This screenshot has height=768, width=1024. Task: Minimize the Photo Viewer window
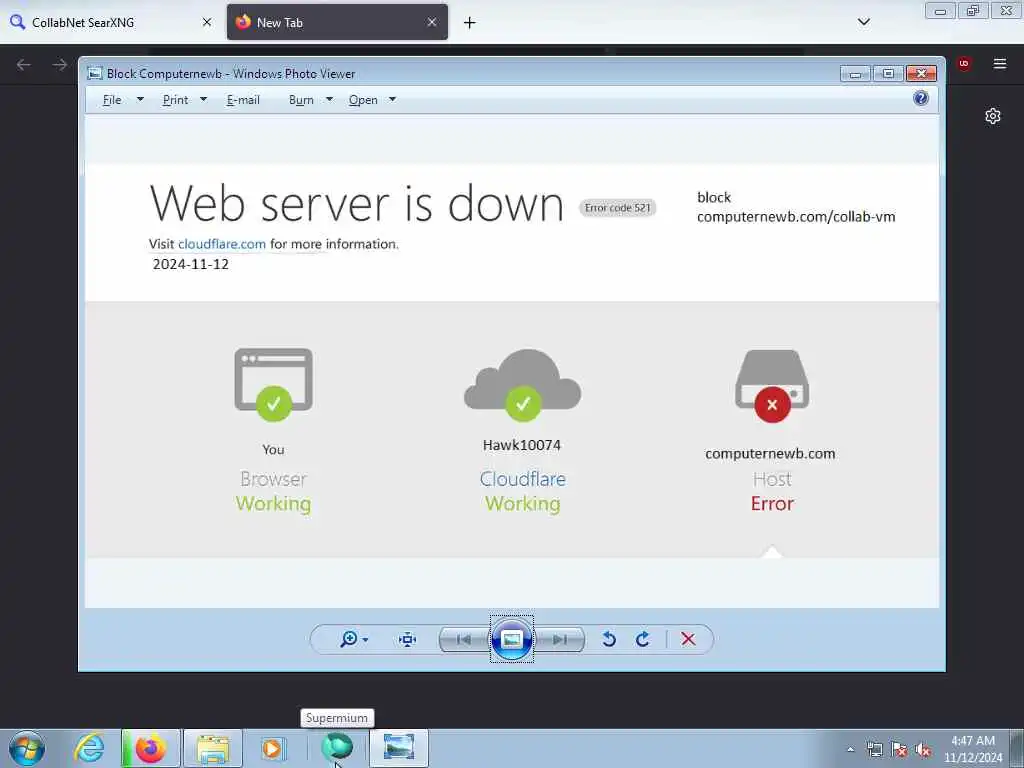point(856,73)
